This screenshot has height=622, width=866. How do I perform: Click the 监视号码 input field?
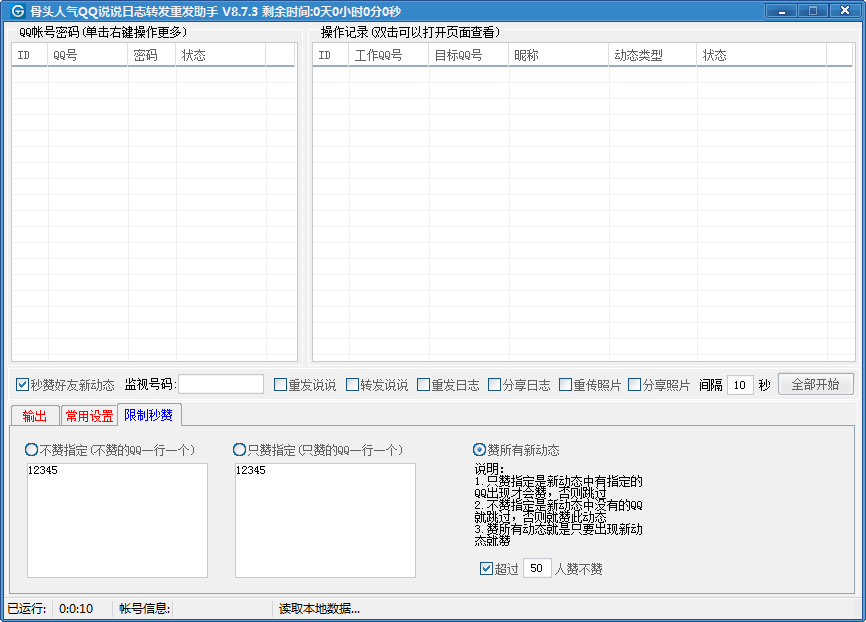220,385
